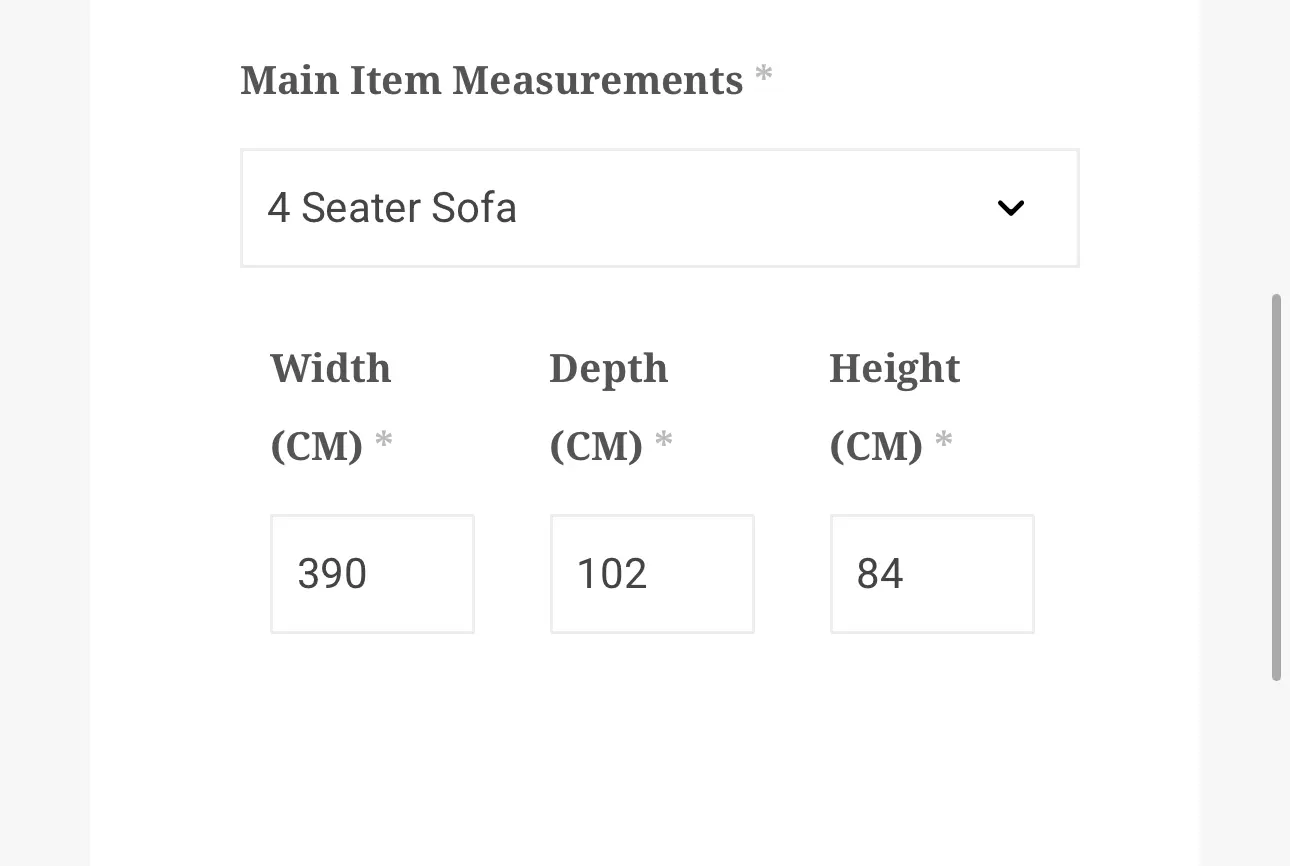This screenshot has height=866, width=1290.
Task: Click the vertical scrollbar thumb
Action: point(1276,488)
